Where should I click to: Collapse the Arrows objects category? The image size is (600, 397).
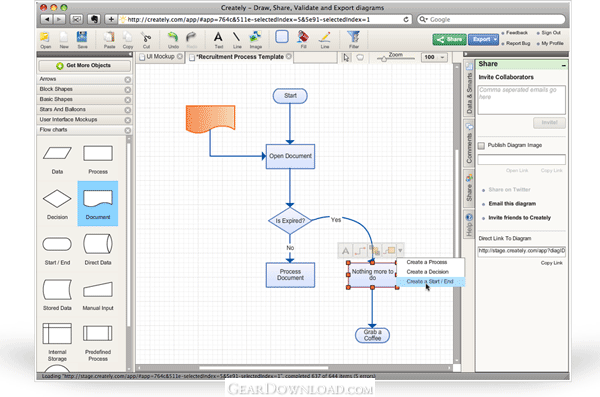[x=128, y=80]
